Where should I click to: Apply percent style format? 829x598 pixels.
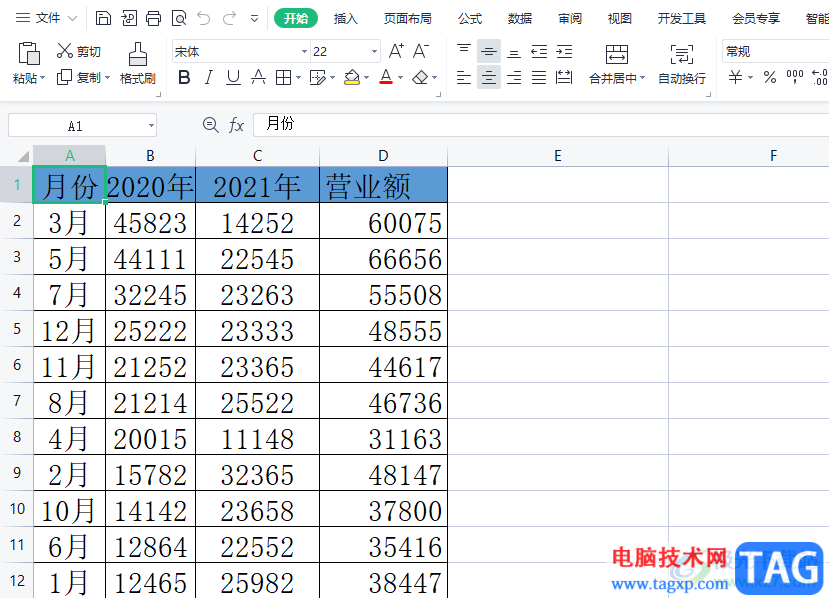point(770,78)
